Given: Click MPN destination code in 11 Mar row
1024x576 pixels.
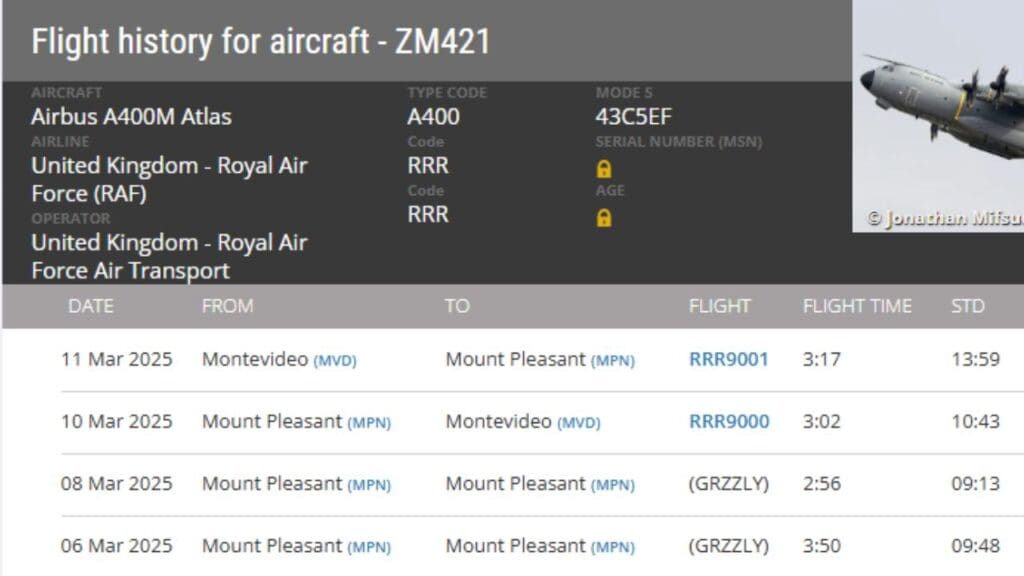Looking at the screenshot, I should click(x=612, y=360).
